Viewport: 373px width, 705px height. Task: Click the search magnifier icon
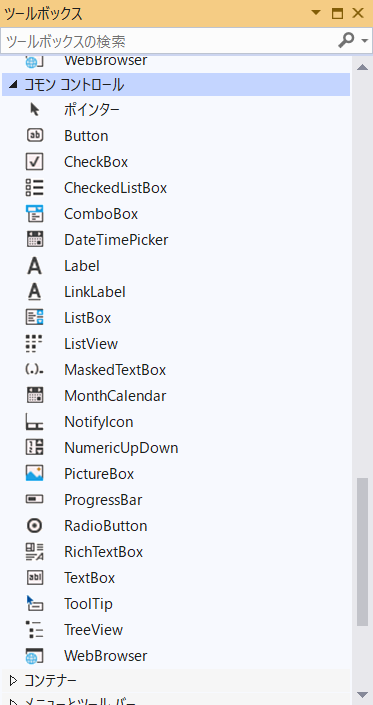(346, 41)
